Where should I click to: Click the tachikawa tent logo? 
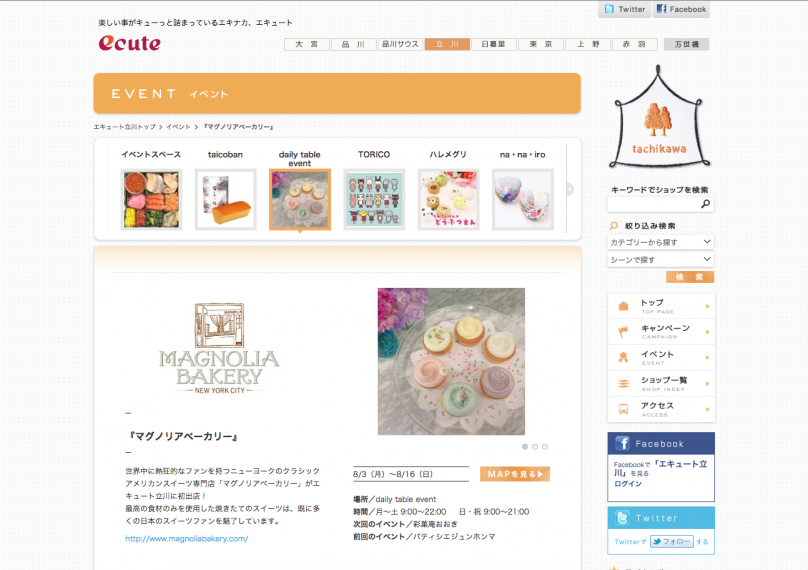click(x=659, y=116)
